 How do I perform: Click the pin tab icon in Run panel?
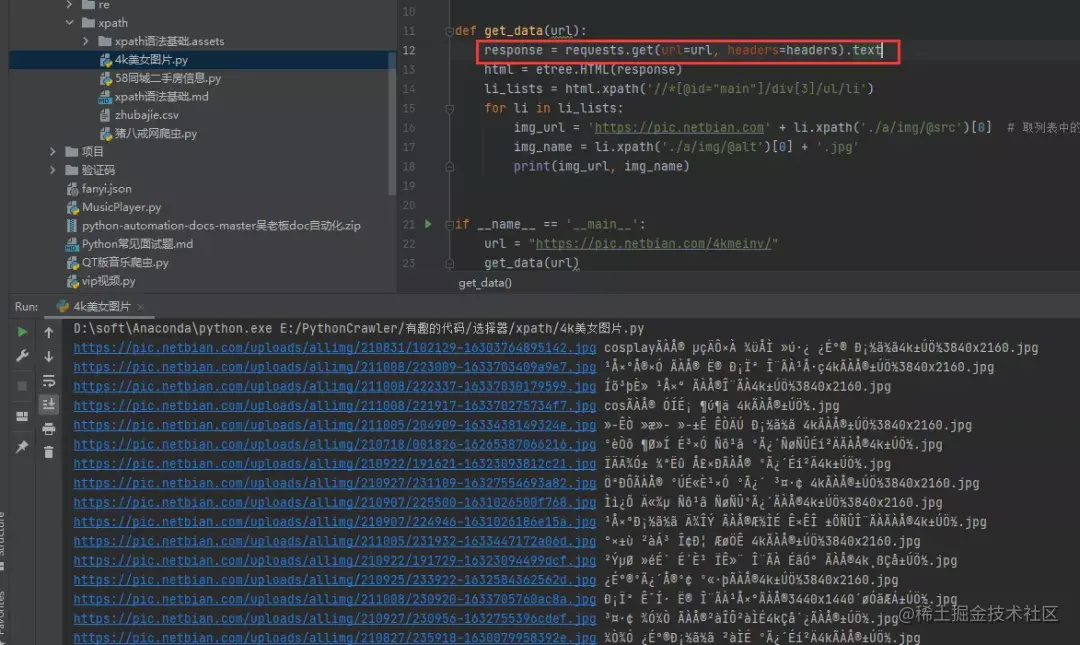tap(22, 447)
